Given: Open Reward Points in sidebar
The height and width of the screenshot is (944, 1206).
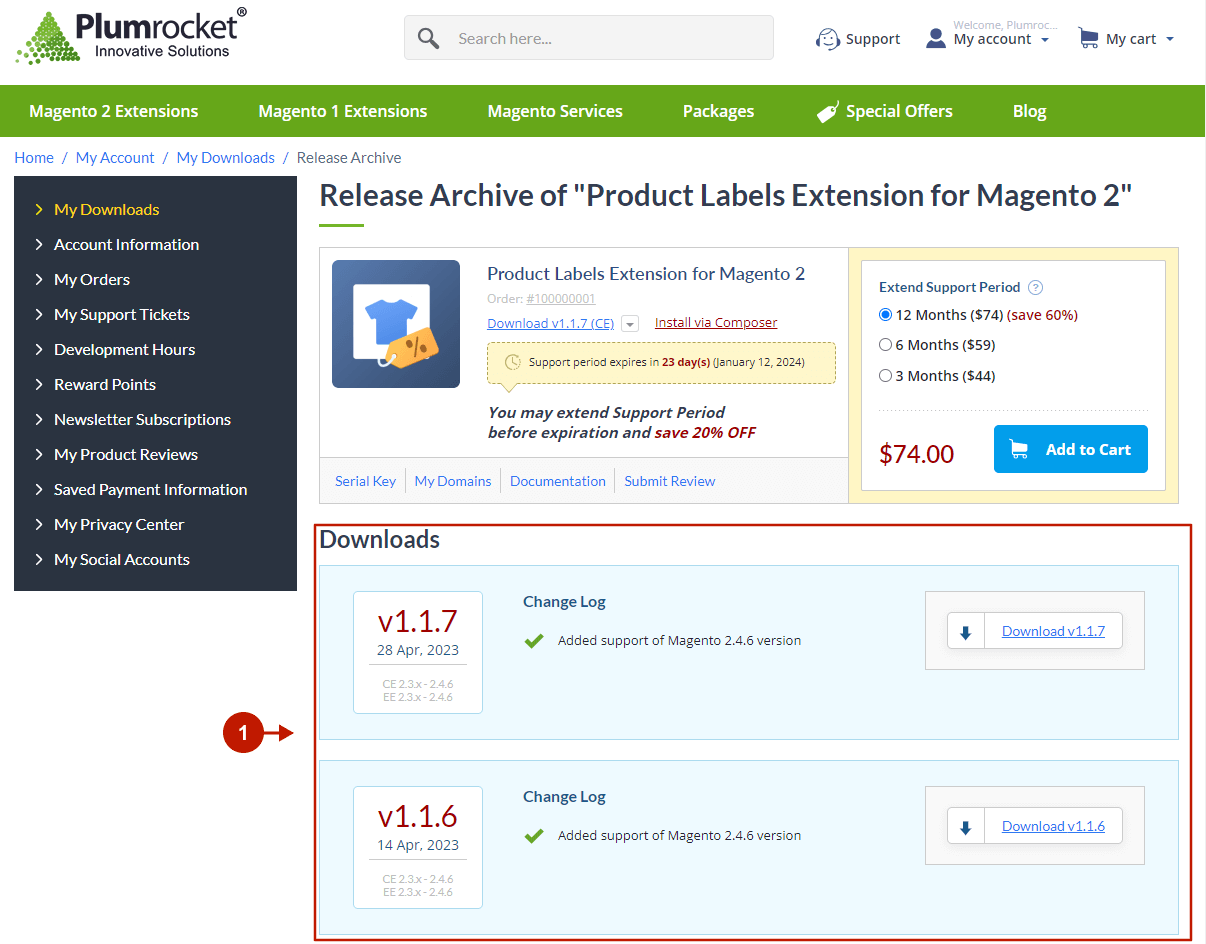Looking at the screenshot, I should [105, 384].
